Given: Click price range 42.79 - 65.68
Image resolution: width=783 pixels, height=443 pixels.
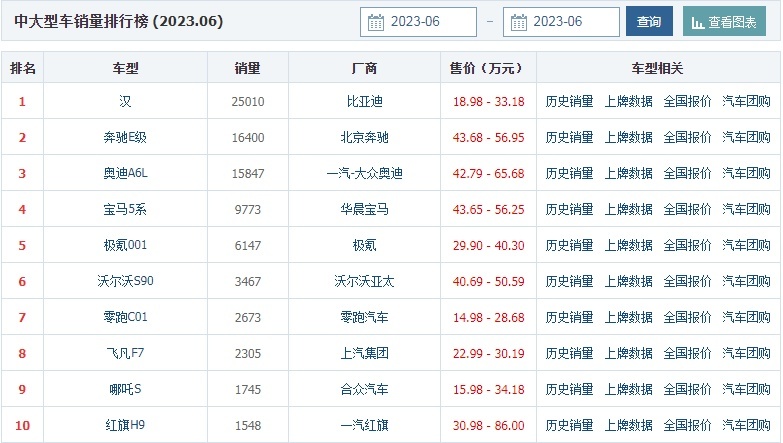Looking at the screenshot, I should click(488, 174).
